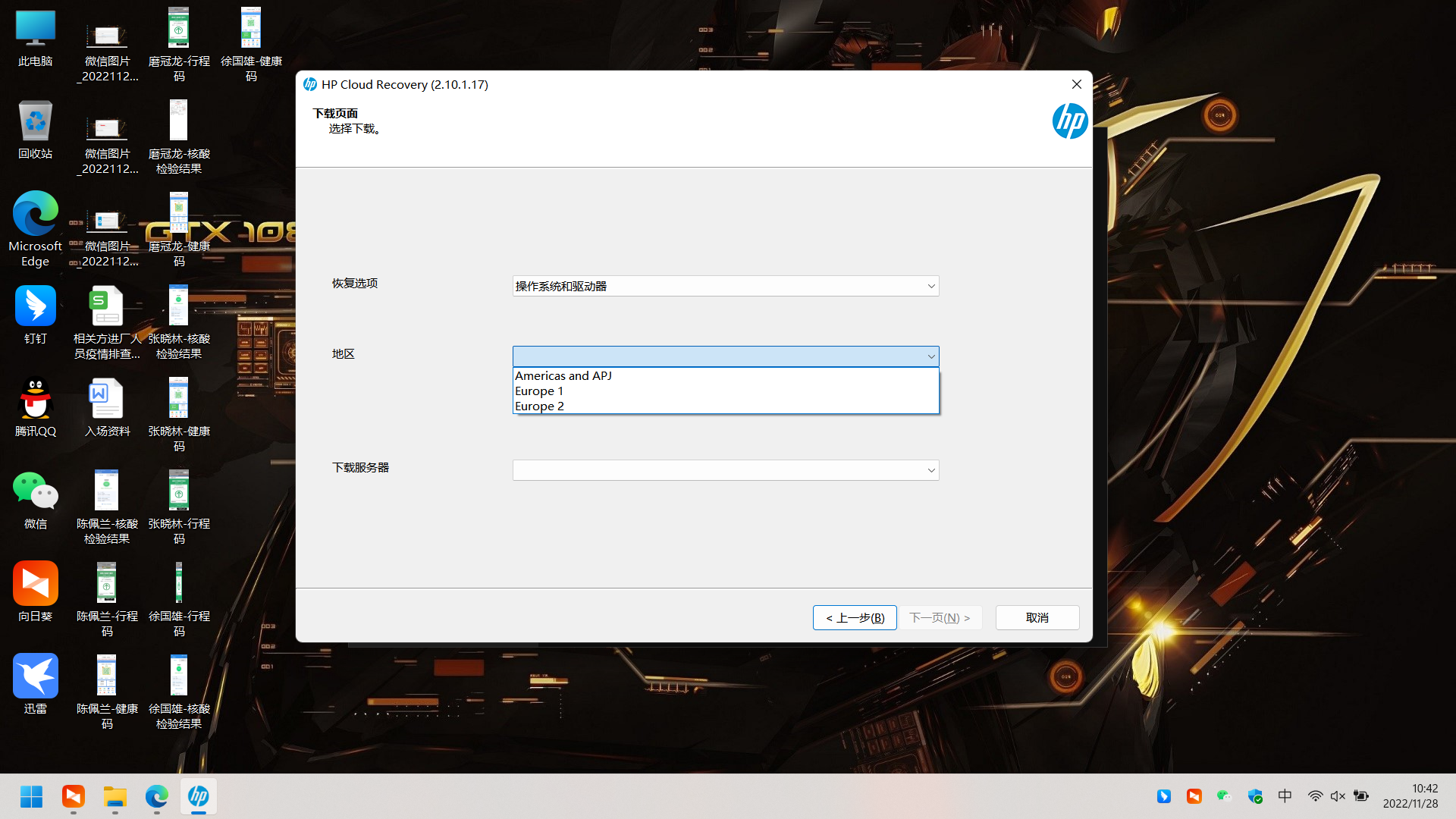Open the Wi-Fi network tray icon
The width and height of the screenshot is (1456, 819).
[1316, 795]
